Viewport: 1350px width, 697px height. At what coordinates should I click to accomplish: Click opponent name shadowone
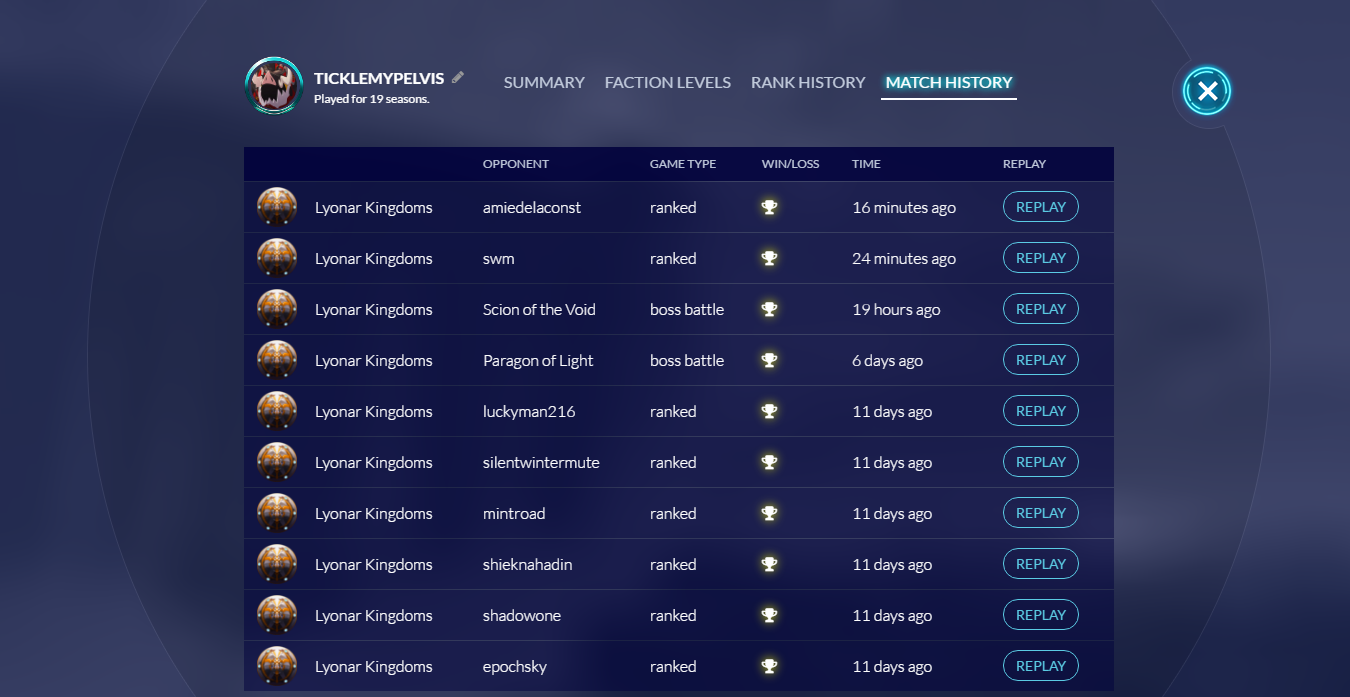tap(522, 616)
